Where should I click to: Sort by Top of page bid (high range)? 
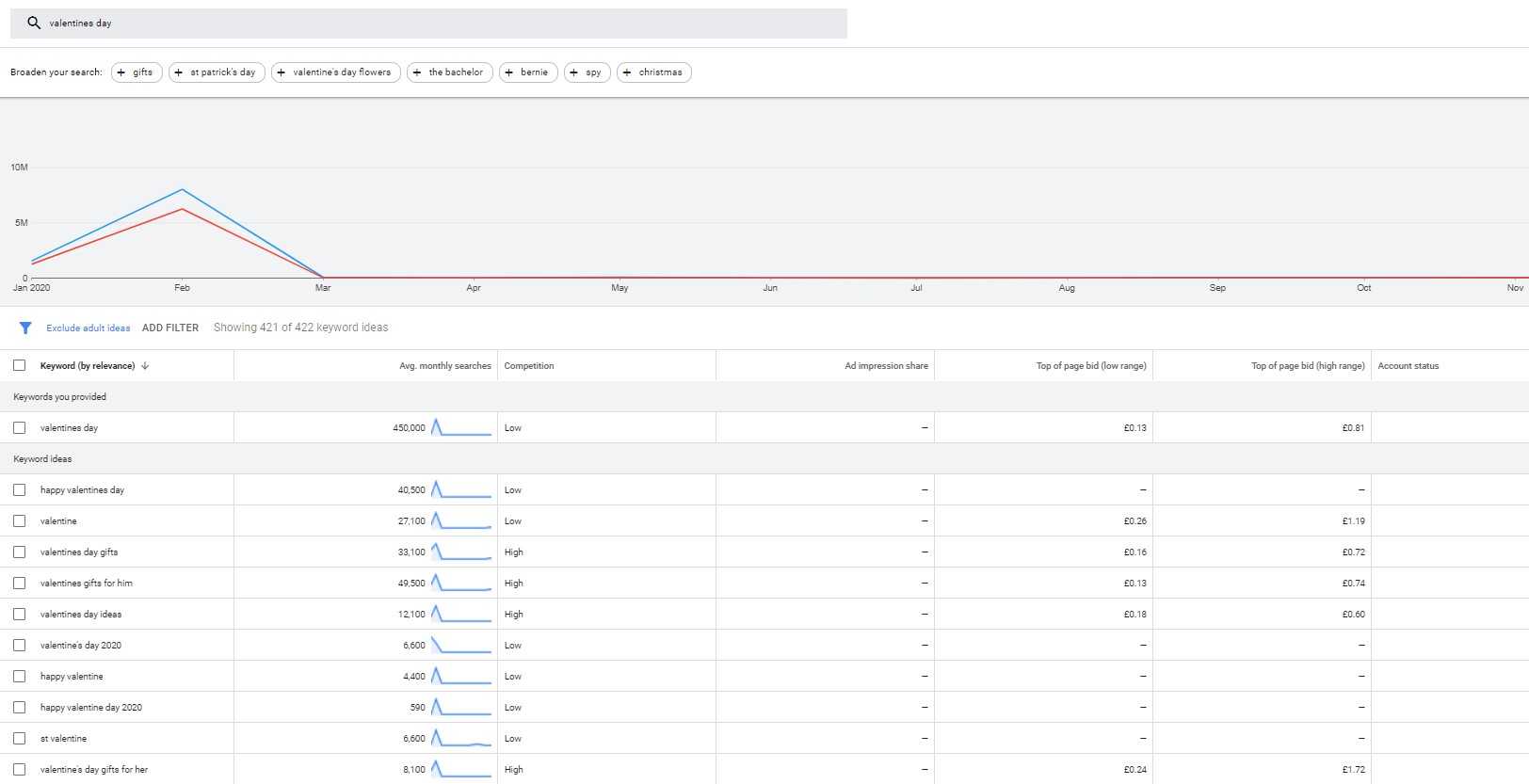(x=1307, y=366)
